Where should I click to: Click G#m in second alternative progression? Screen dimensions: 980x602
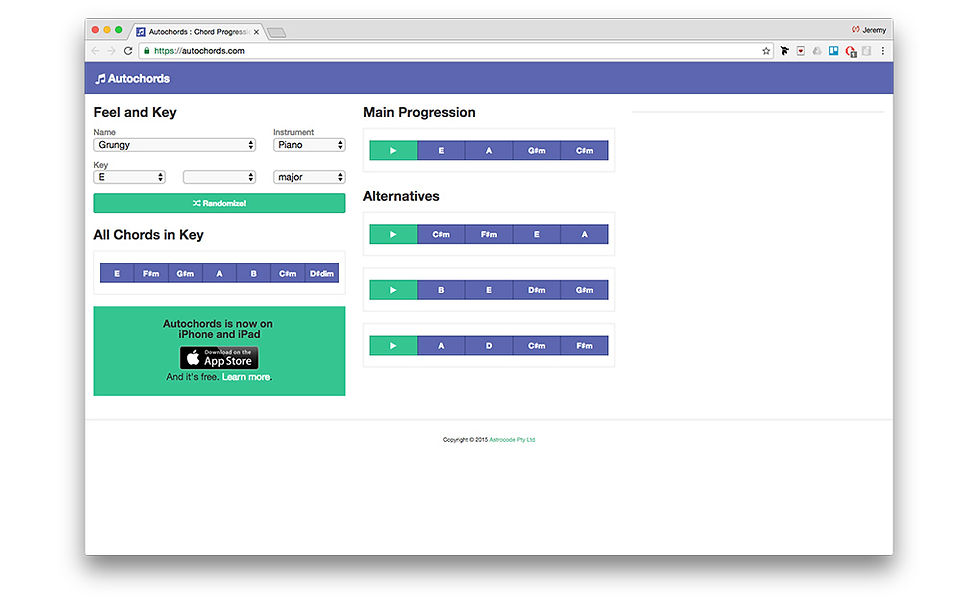pyautogui.click(x=584, y=290)
